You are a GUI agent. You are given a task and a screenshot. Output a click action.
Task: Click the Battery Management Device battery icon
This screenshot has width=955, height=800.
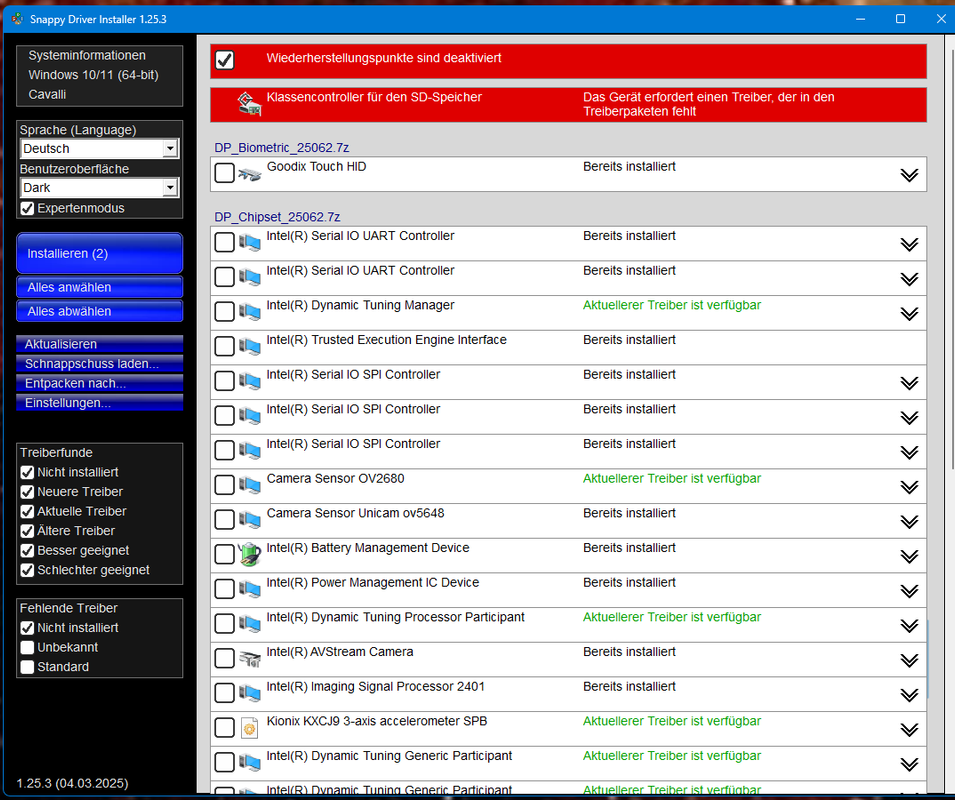point(249,554)
